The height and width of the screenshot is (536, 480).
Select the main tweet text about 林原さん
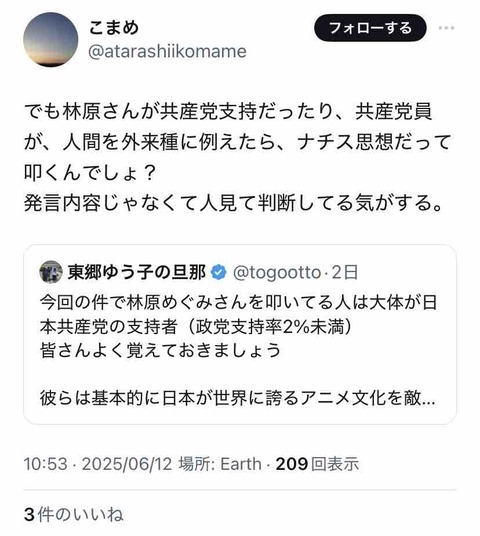point(238,157)
